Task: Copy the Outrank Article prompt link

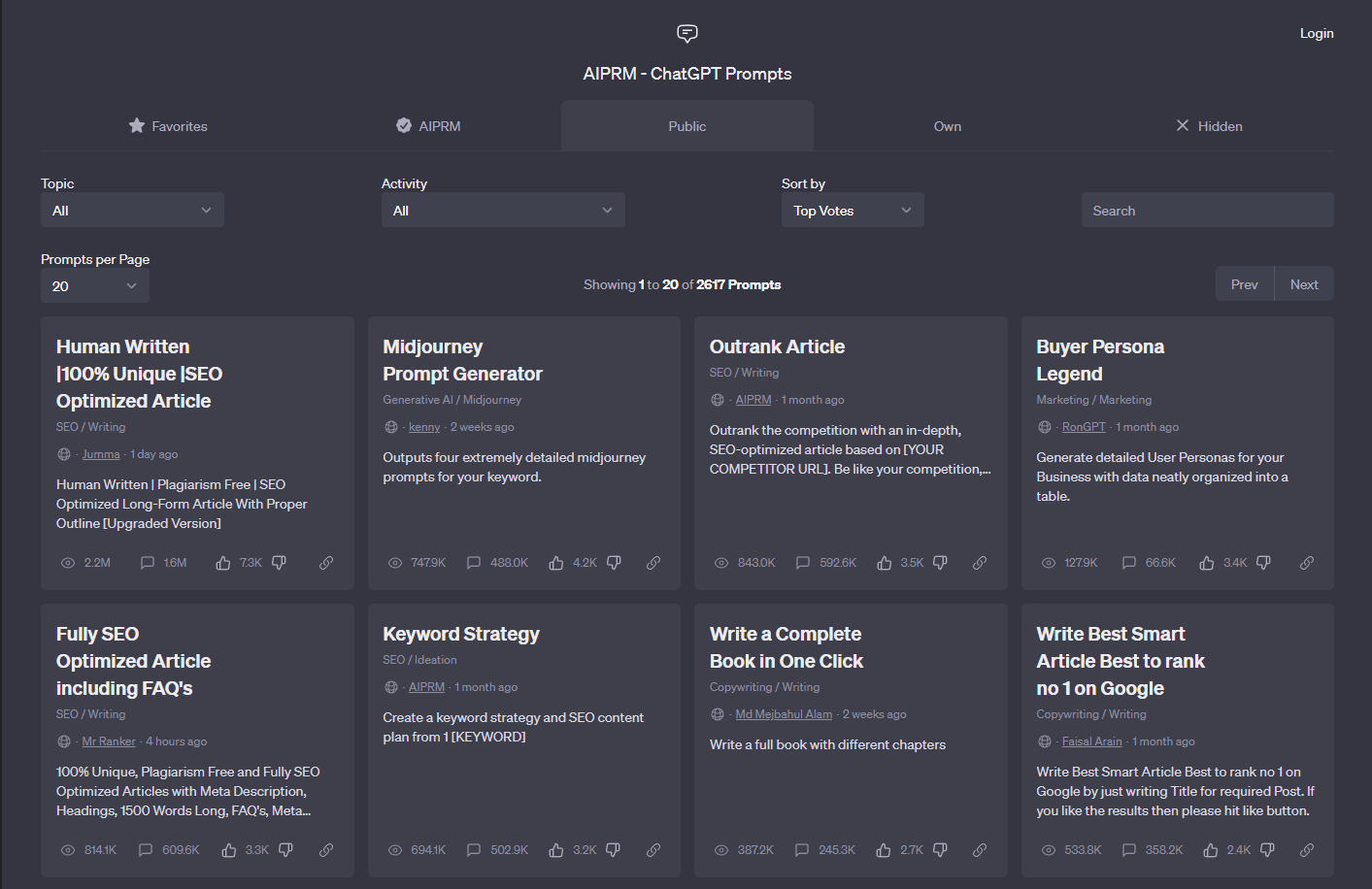Action: click(980, 563)
